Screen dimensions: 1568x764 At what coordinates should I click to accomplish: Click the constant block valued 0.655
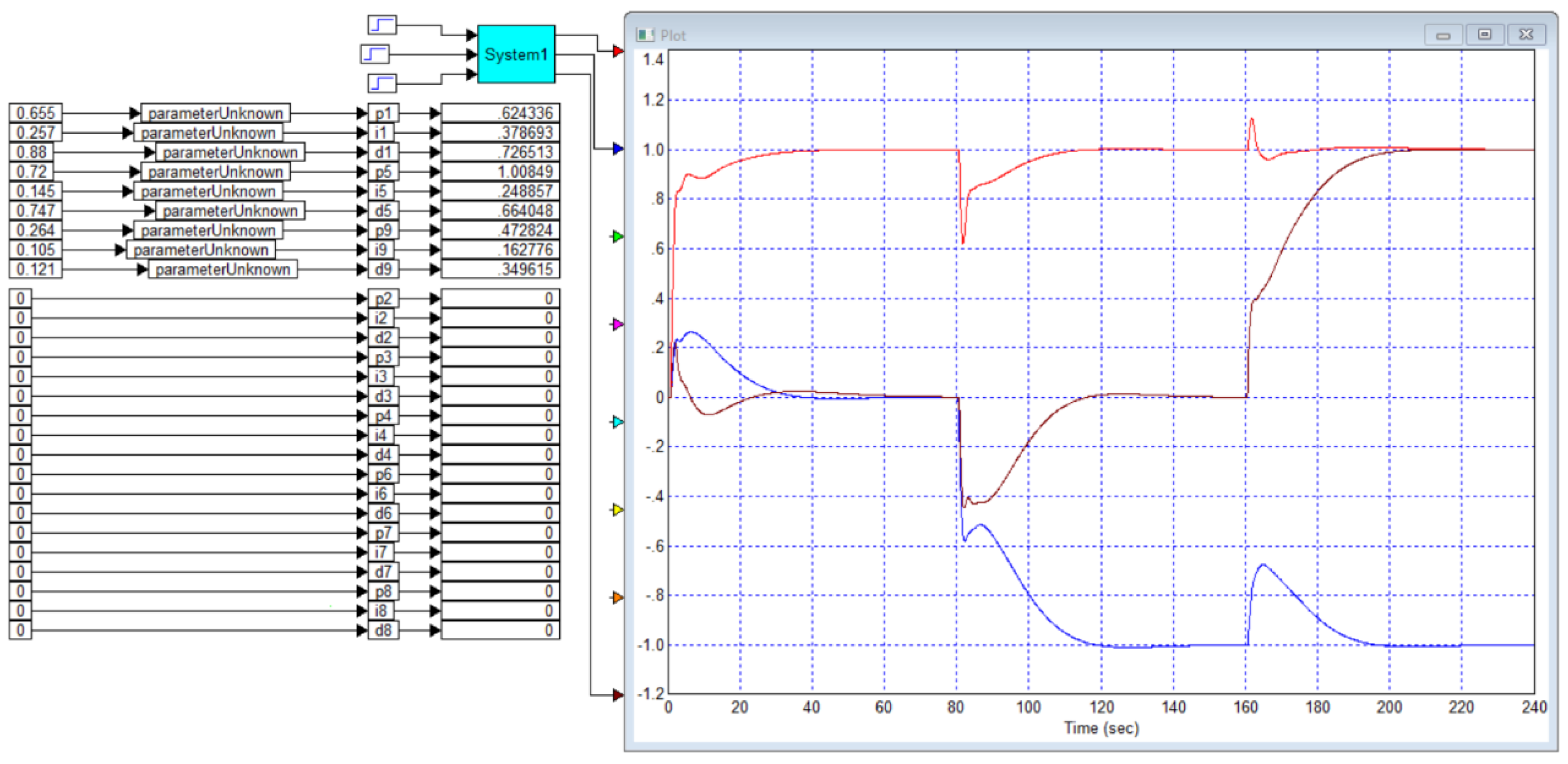click(35, 113)
